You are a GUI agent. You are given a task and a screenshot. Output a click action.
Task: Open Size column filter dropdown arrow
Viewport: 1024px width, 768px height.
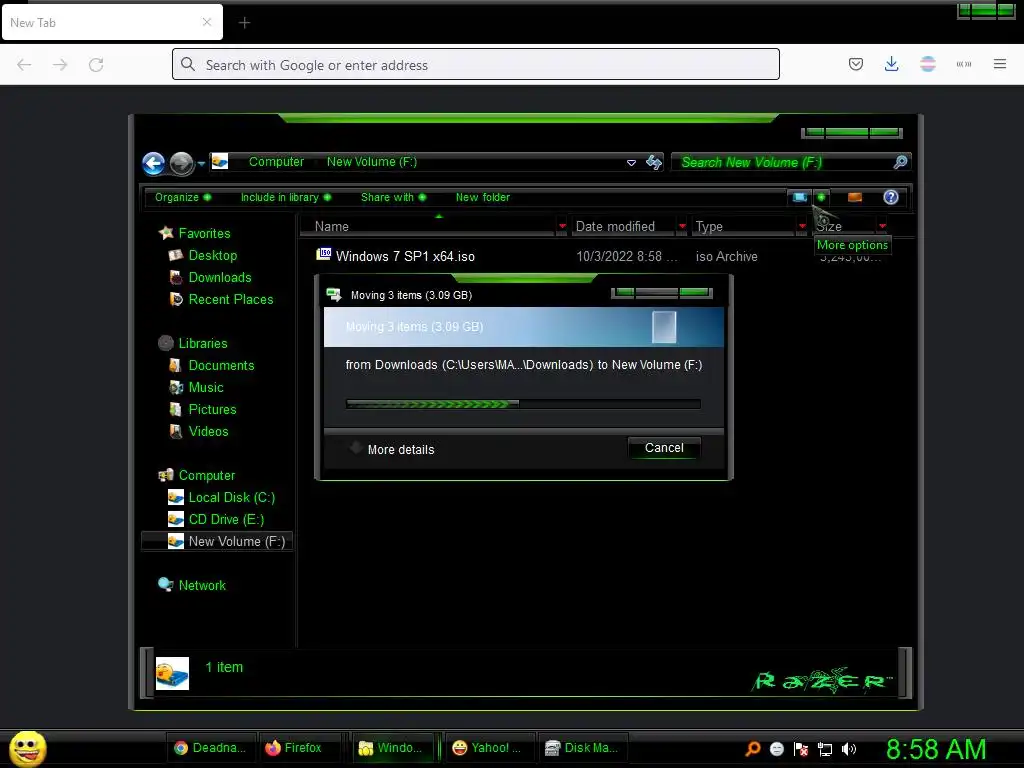point(883,227)
